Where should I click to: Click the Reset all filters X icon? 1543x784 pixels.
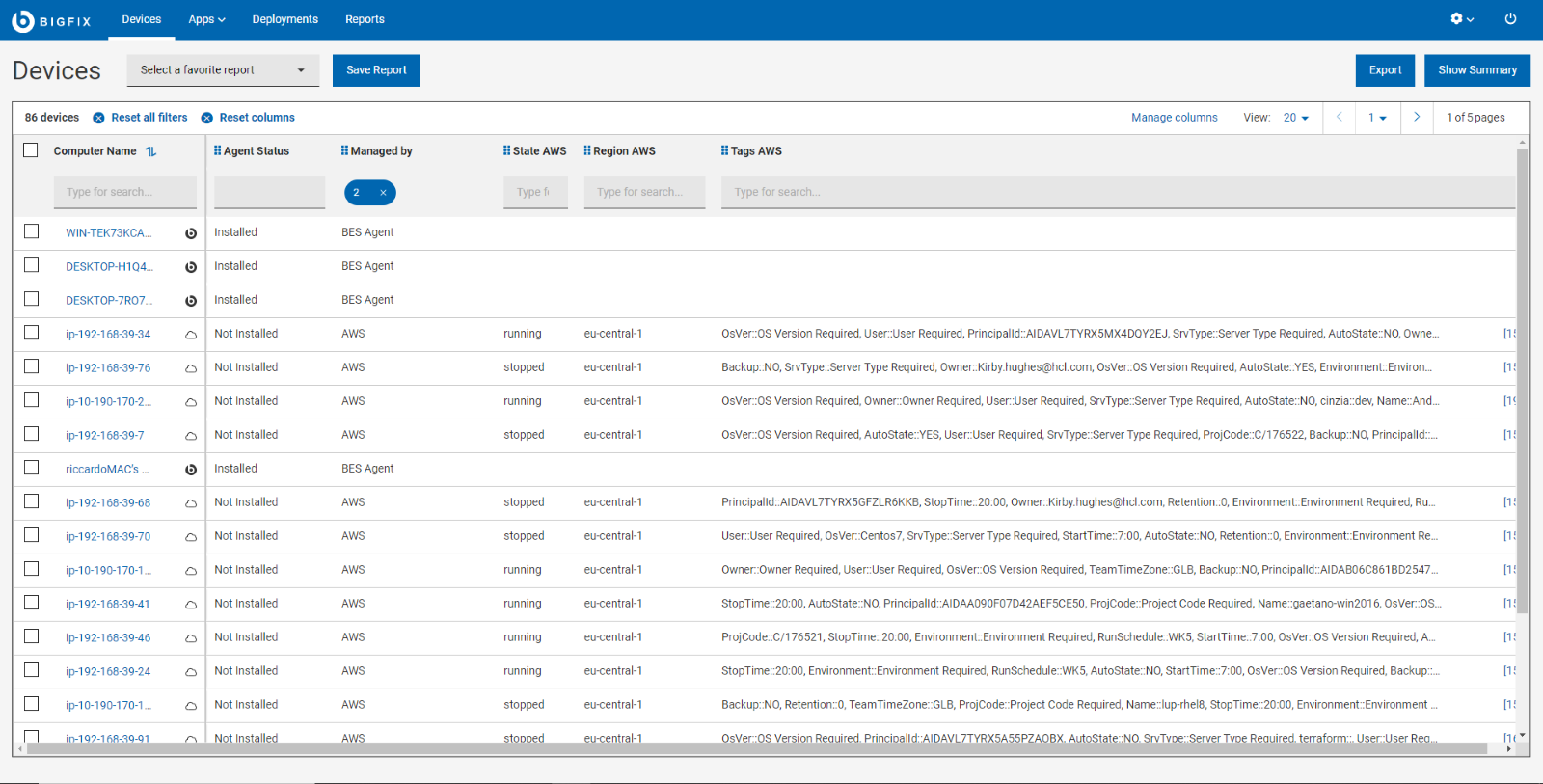[98, 118]
